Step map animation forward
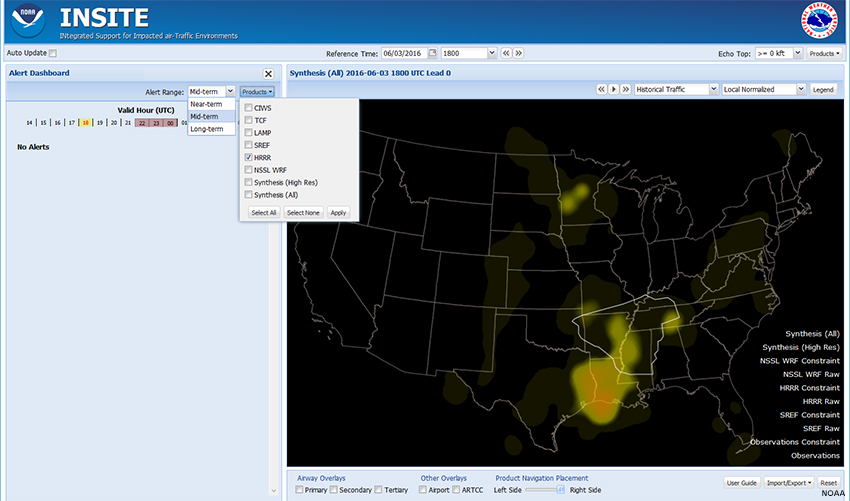The width and height of the screenshot is (850, 501). (626, 89)
